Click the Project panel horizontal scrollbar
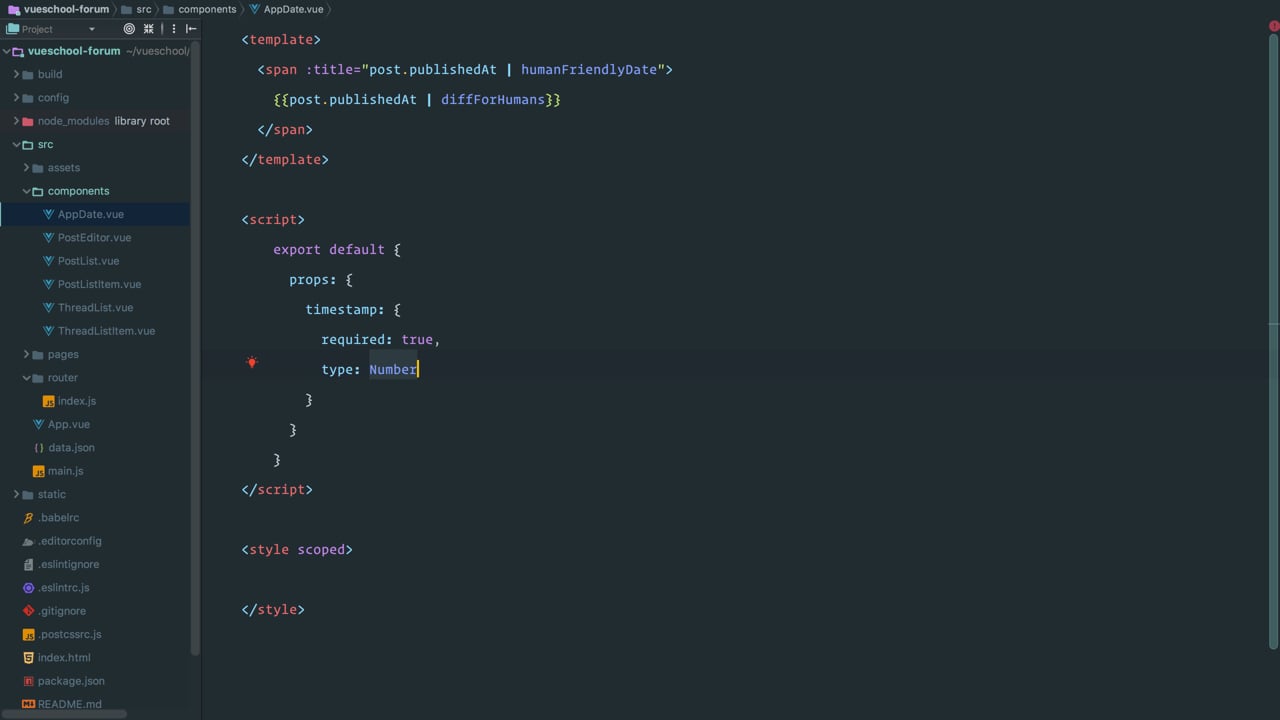 click(63, 714)
